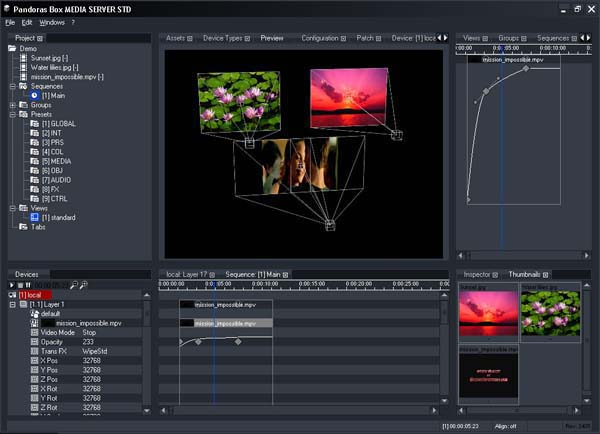Select mission_impossible.mpv in Project tree

67,77
